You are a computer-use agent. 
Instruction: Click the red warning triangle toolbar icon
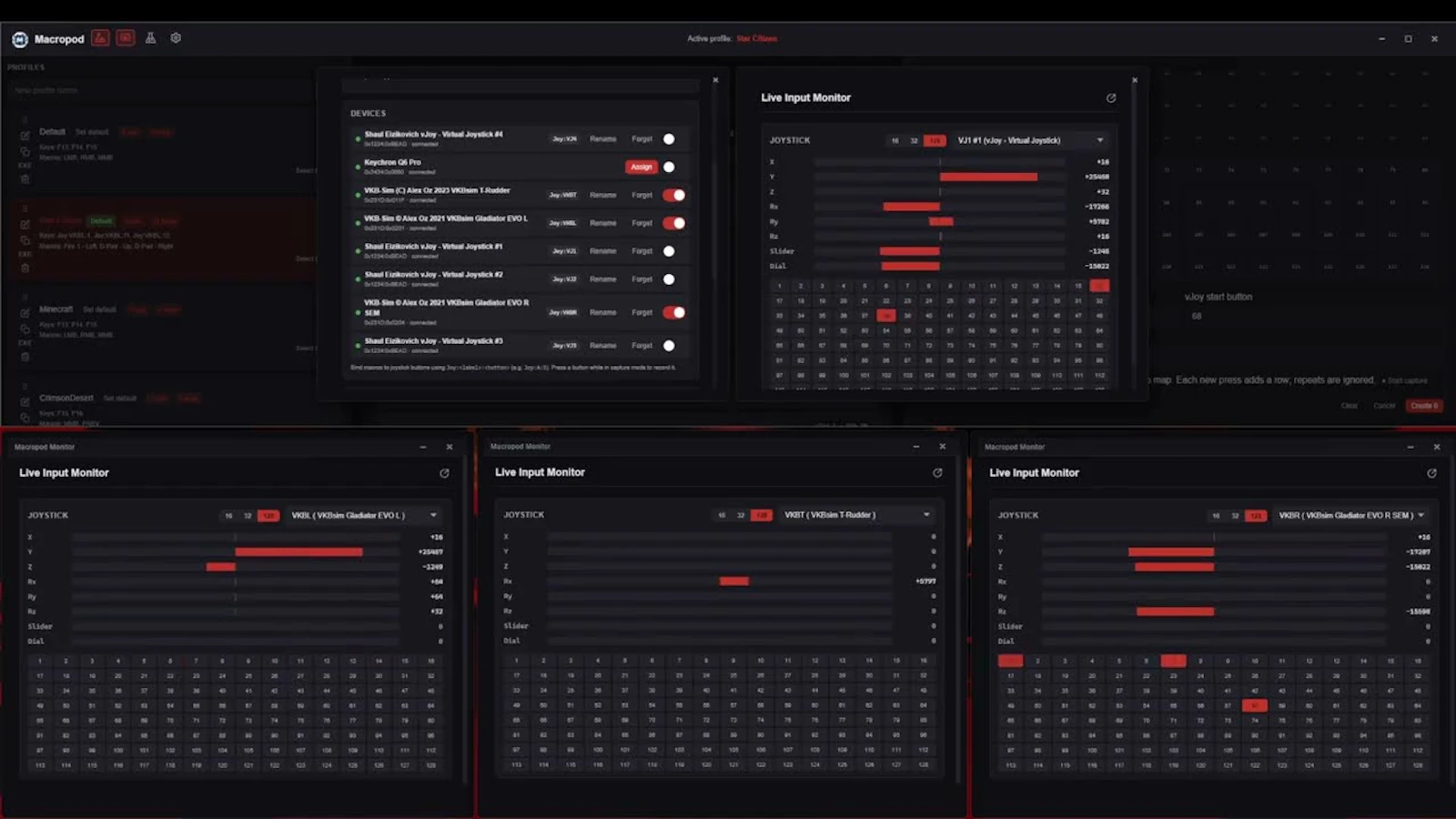pyautogui.click(x=100, y=38)
